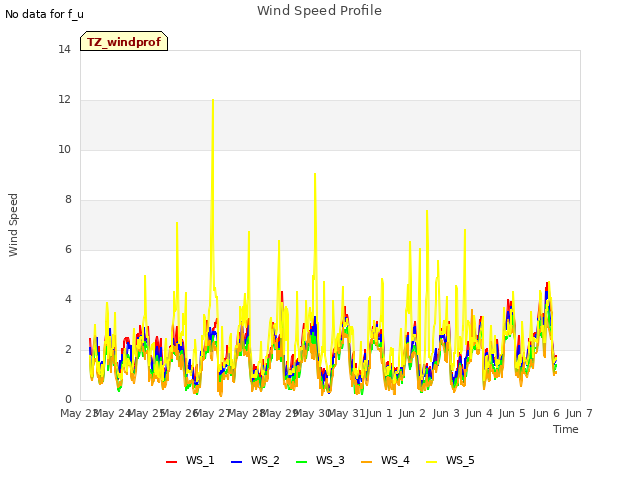This screenshot has height=480, width=640.
Task: Click the TZ_windprof label tag
Action: (x=124, y=41)
